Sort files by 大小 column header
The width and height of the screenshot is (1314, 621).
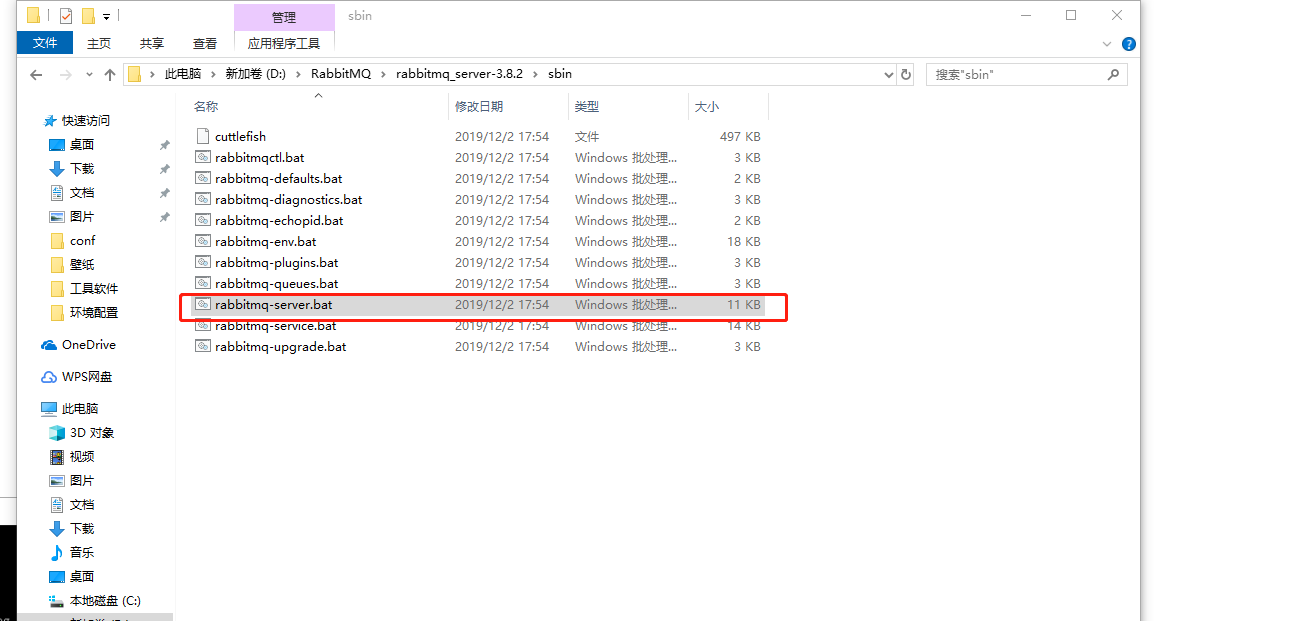(707, 106)
